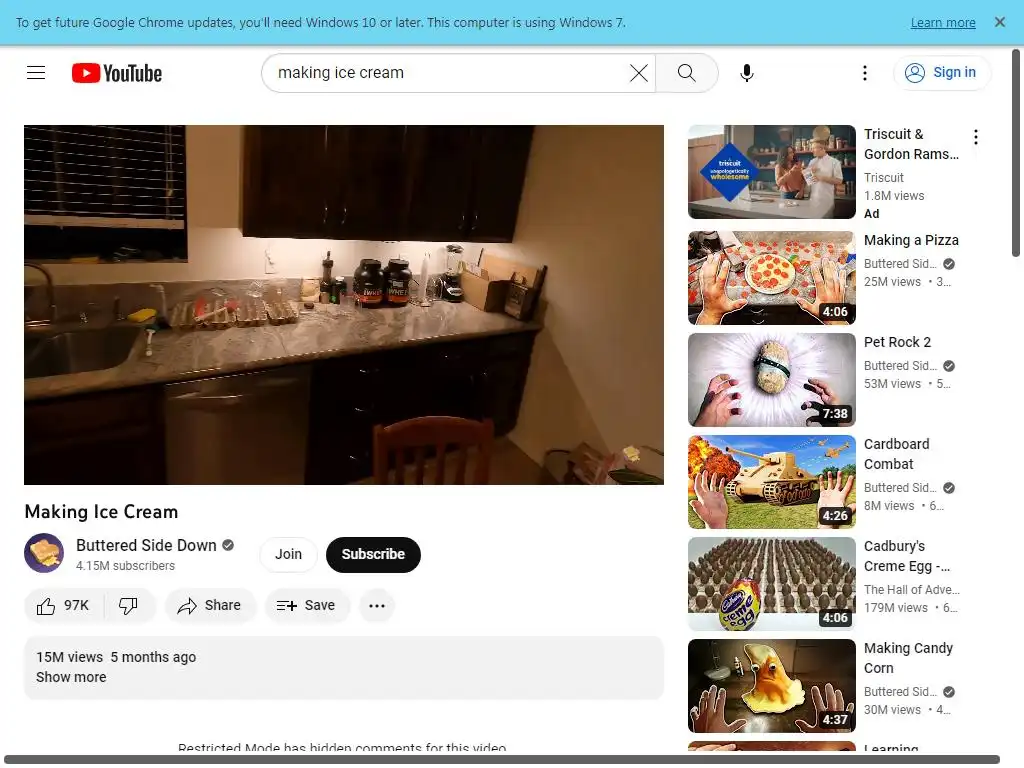
Task: Open Cadbury's Creme Egg thumbnail
Action: point(771,584)
